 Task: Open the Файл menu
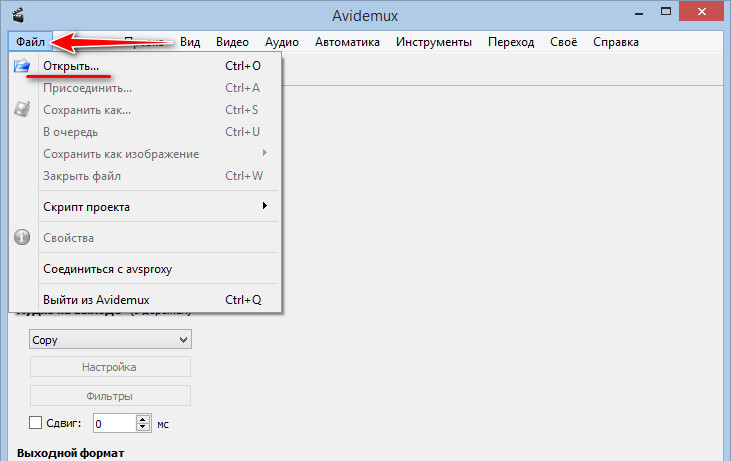click(30, 42)
